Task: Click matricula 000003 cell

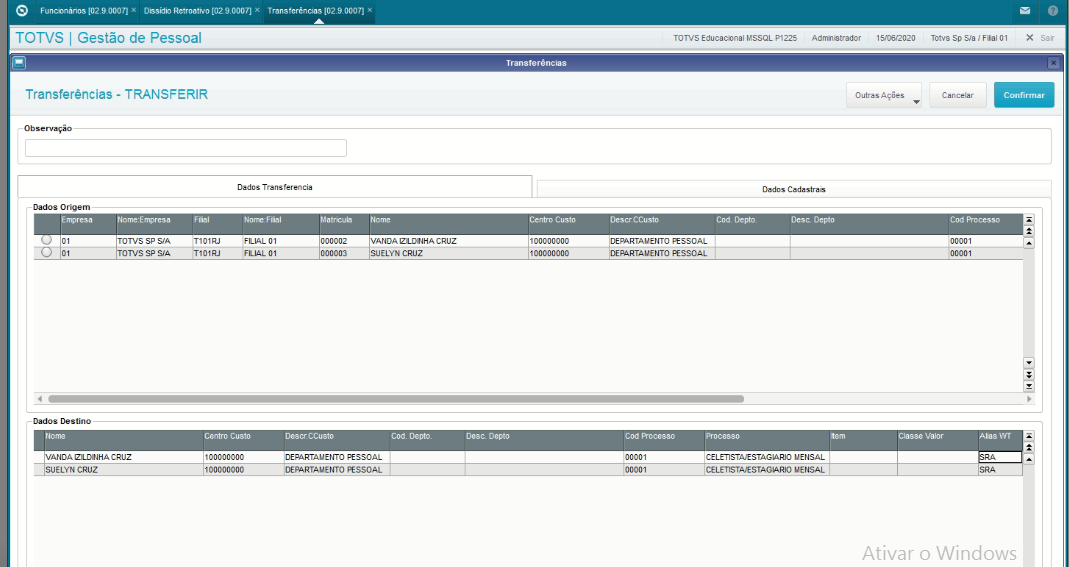Action: pyautogui.click(x=344, y=254)
